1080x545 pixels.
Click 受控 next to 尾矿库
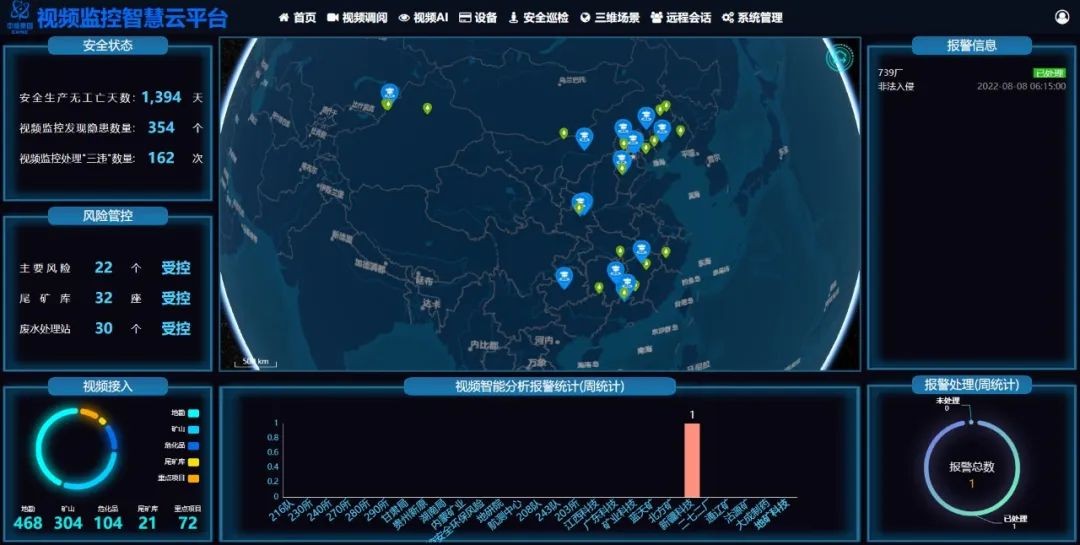tap(176, 298)
